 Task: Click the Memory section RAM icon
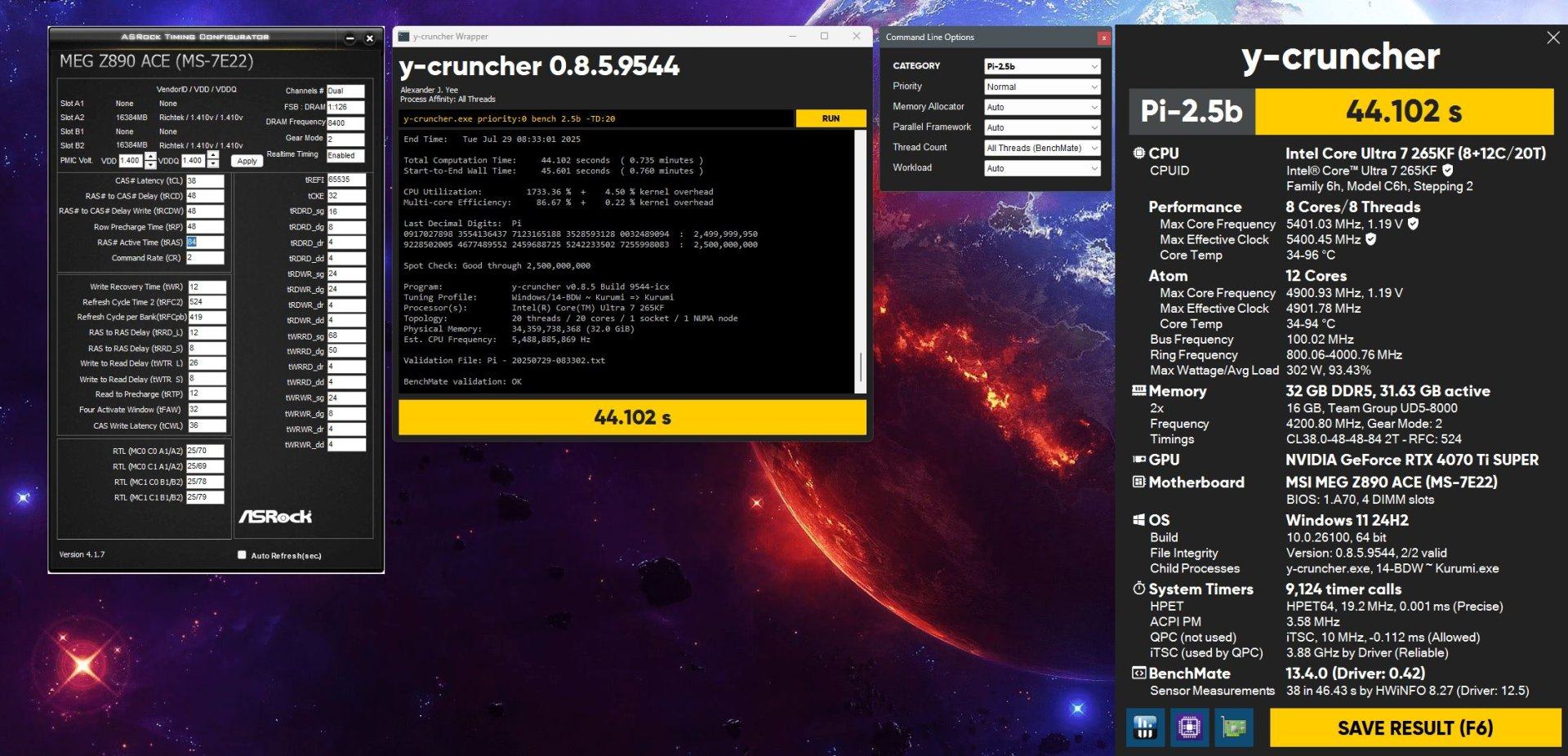point(1138,390)
